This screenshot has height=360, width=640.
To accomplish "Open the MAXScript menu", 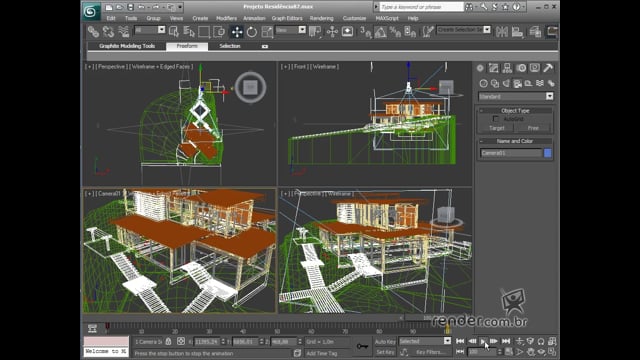I will point(387,18).
